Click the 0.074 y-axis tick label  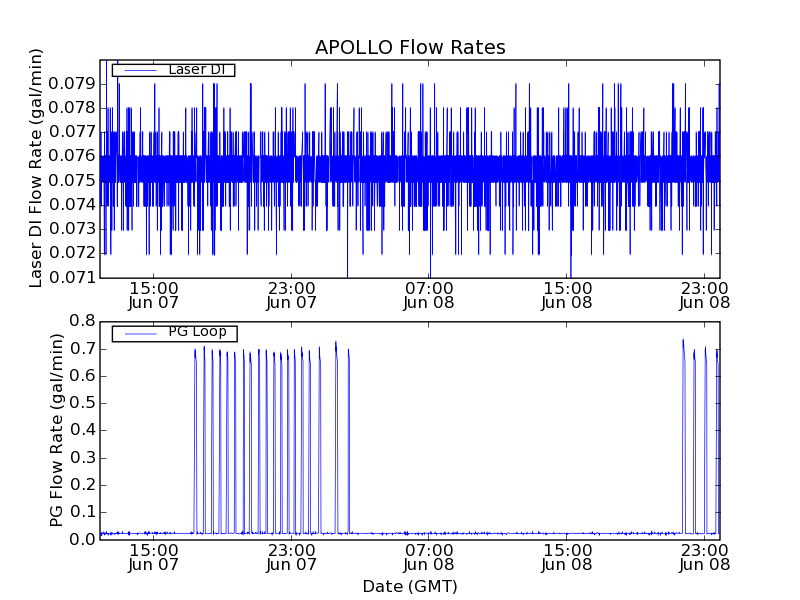click(72, 205)
